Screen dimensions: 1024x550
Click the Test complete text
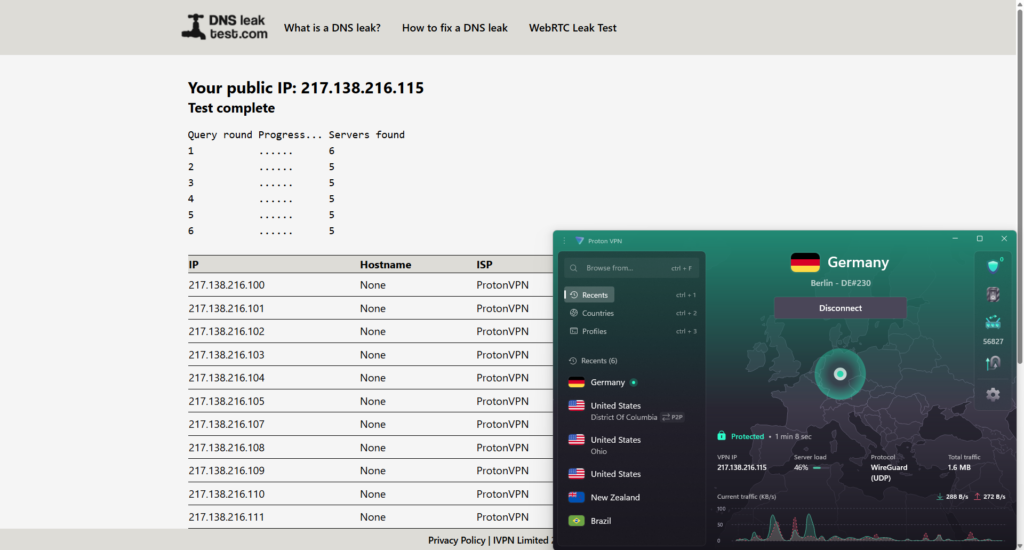(231, 108)
